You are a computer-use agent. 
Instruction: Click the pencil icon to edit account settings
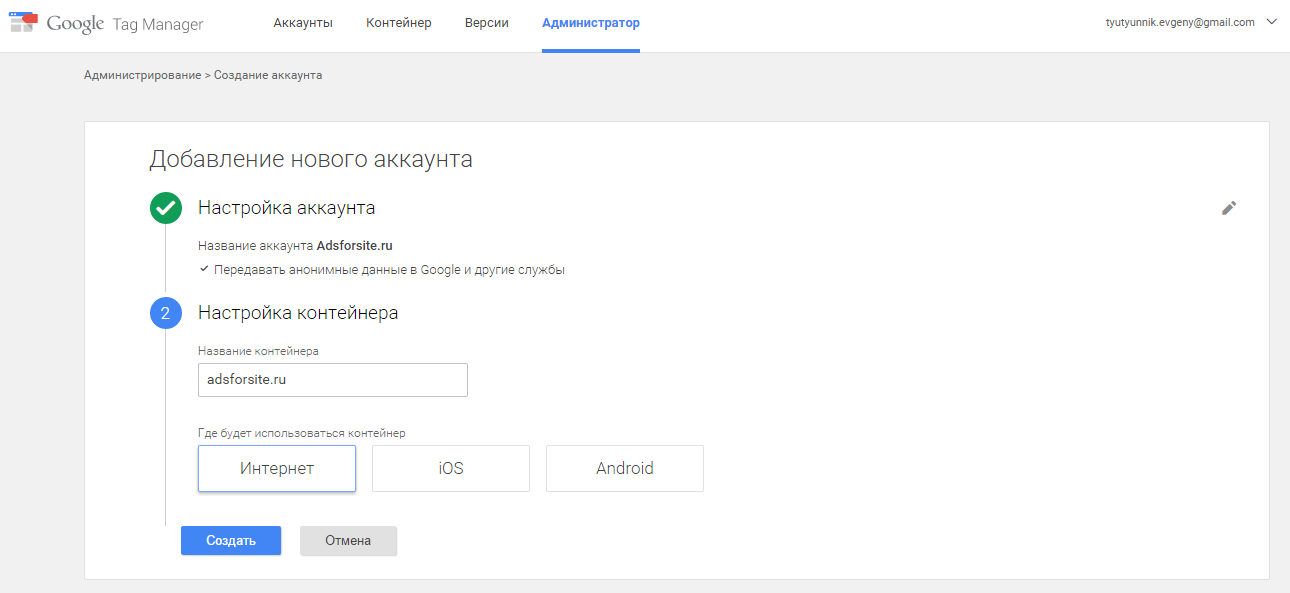click(1229, 208)
